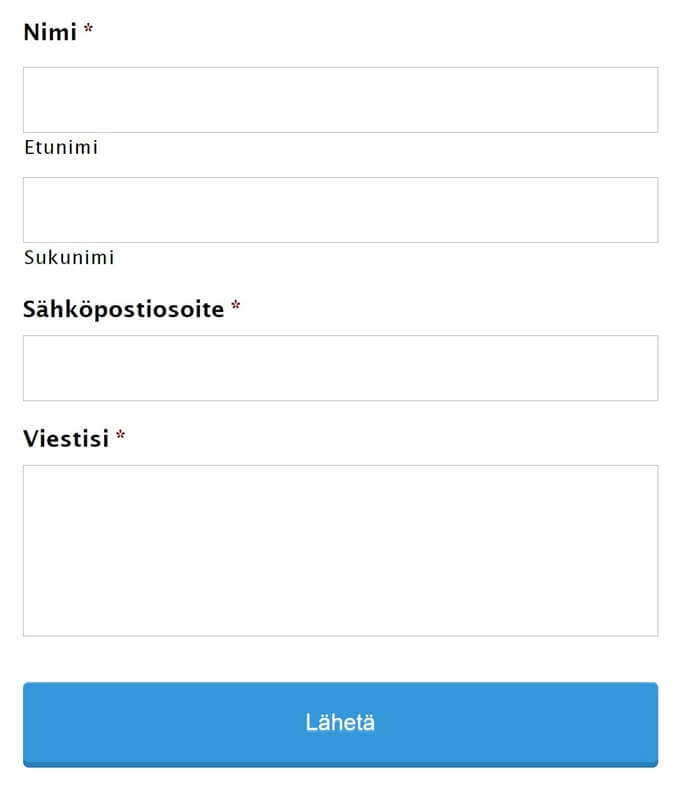Click the Etunimi caption under first field
678x800 pixels.
pyautogui.click(x=61, y=148)
